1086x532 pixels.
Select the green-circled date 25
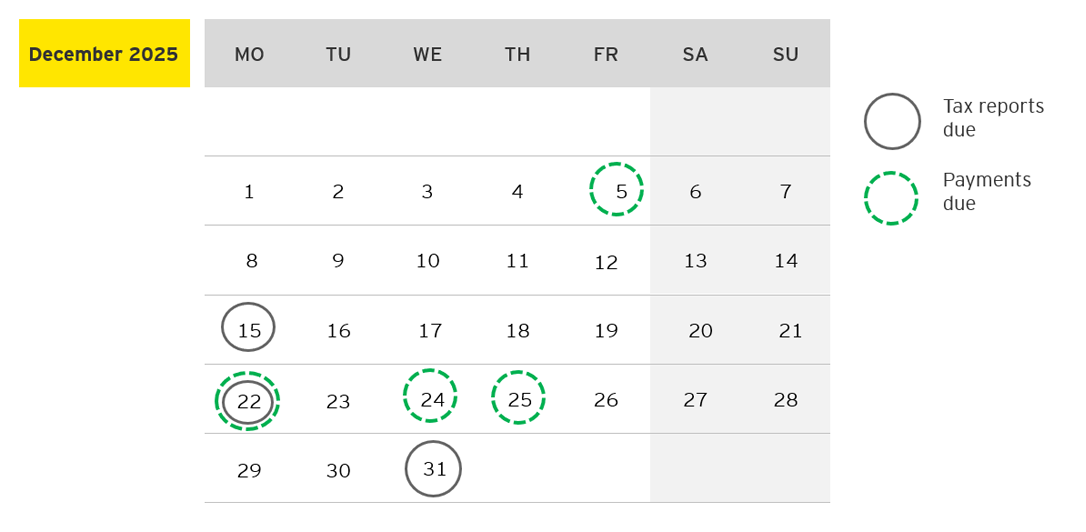pyautogui.click(x=519, y=398)
